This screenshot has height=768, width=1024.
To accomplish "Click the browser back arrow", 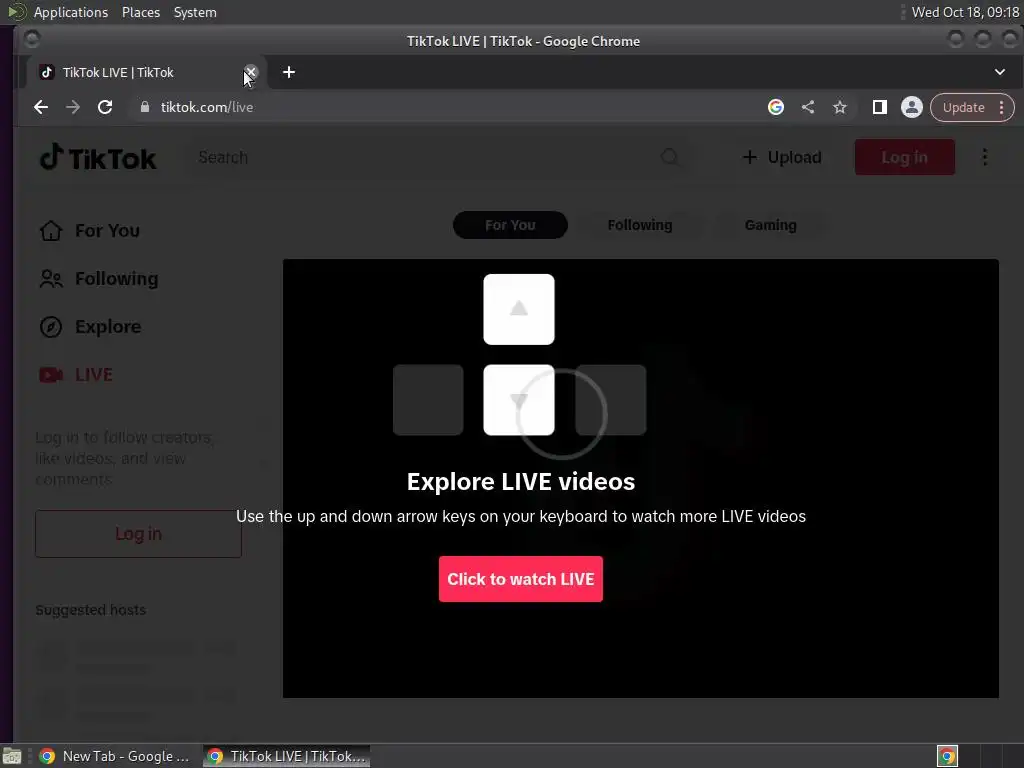I will pos(41,107).
